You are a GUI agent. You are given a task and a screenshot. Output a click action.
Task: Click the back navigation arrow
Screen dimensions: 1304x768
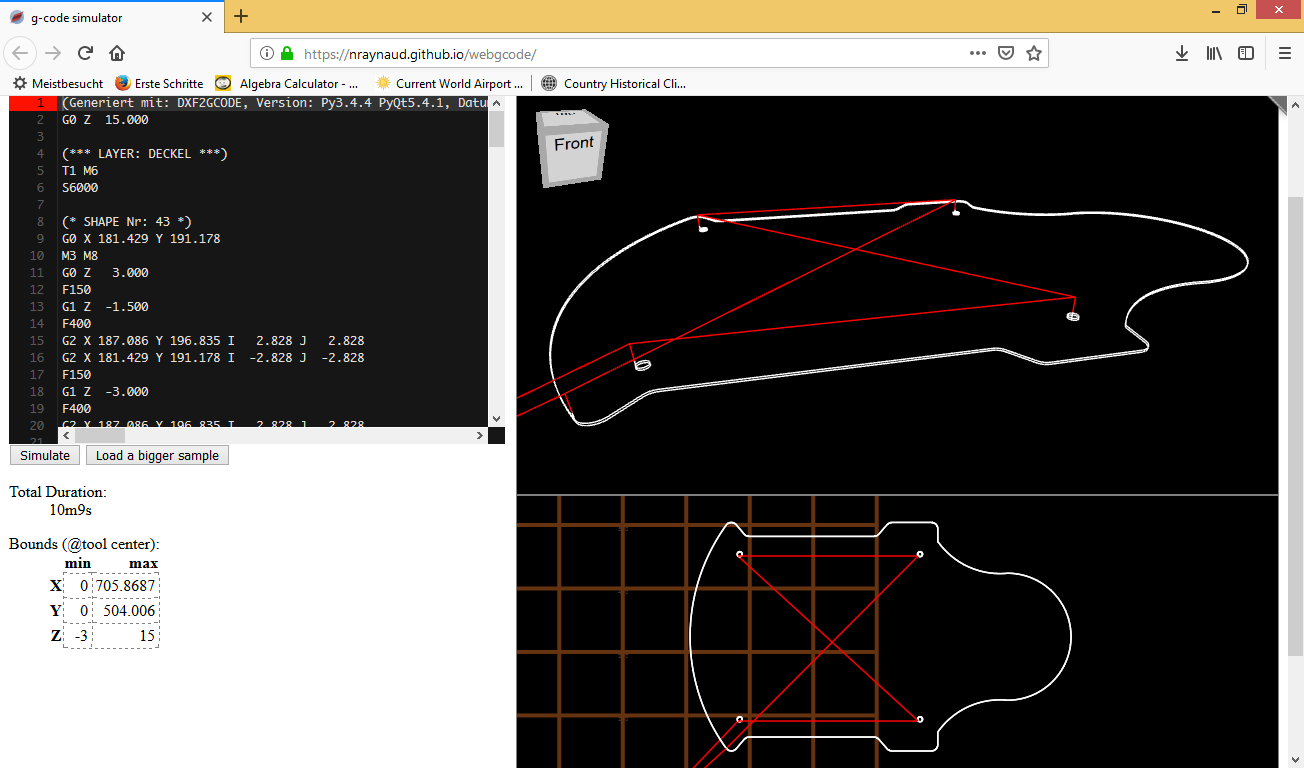tap(20, 53)
